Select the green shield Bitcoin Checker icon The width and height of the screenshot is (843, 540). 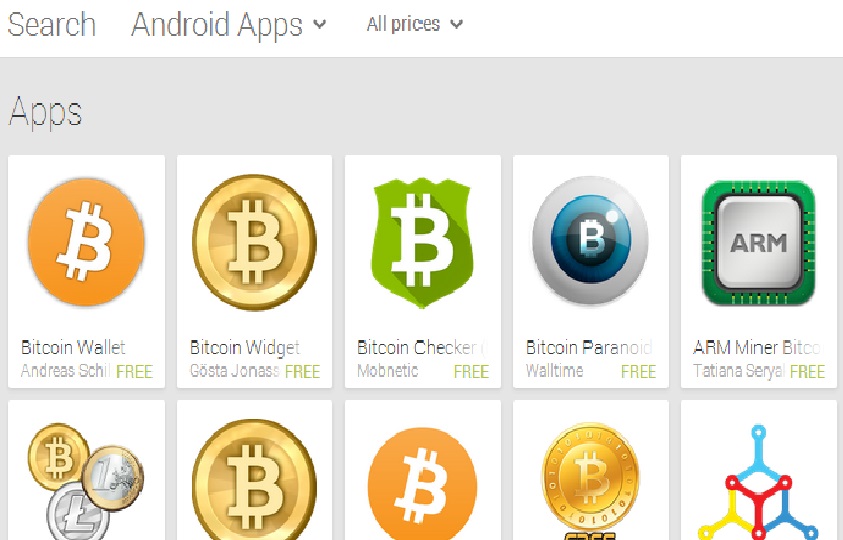[422, 243]
